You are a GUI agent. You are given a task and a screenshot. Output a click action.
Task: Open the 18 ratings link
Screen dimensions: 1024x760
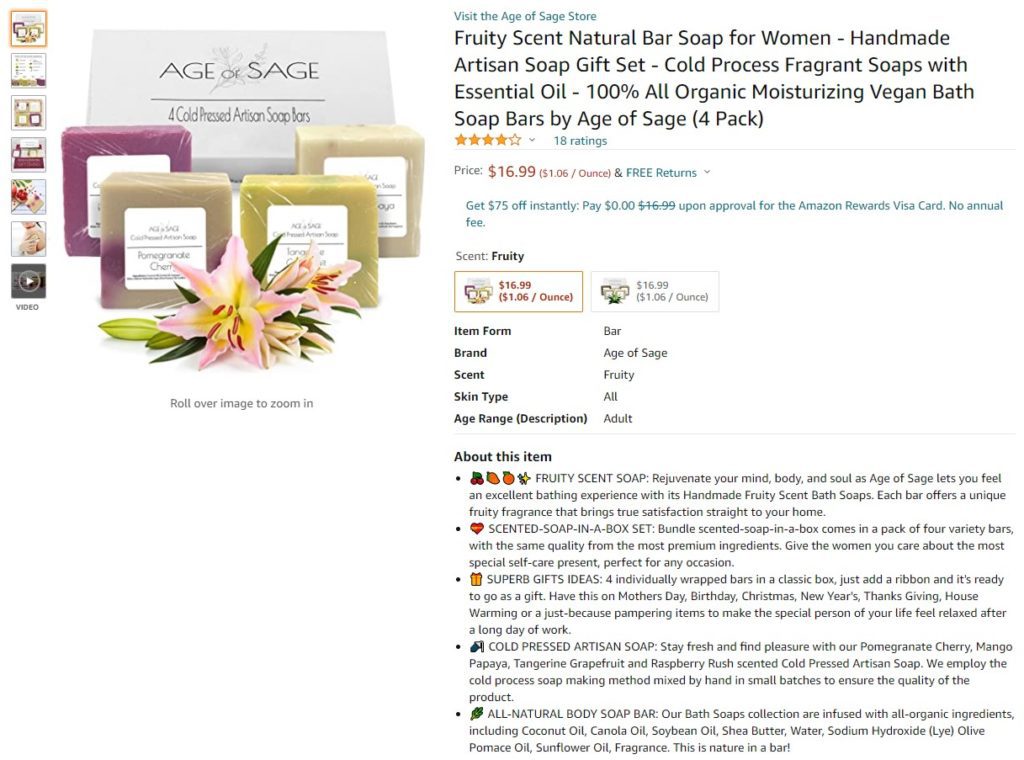(x=580, y=140)
